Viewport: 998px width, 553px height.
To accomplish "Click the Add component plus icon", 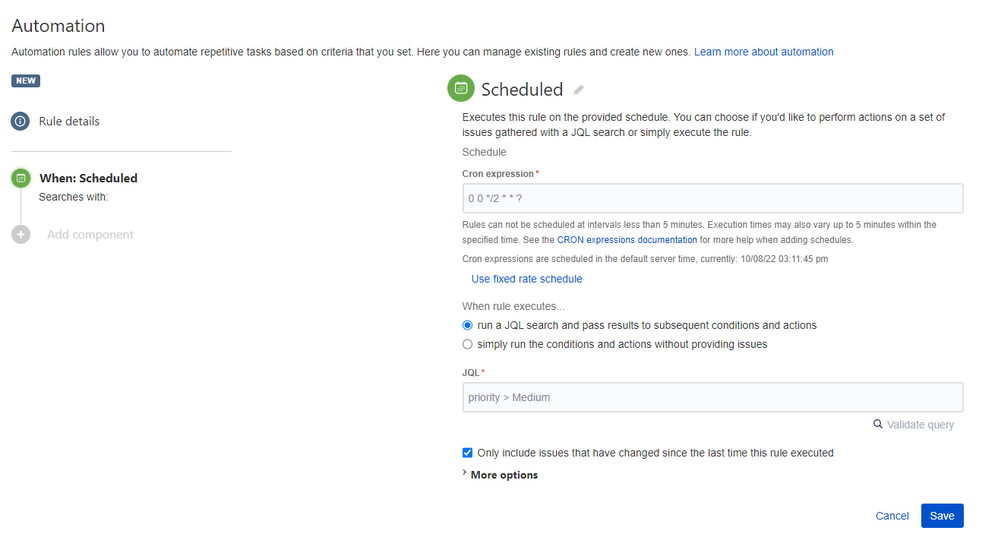I will tap(21, 234).
